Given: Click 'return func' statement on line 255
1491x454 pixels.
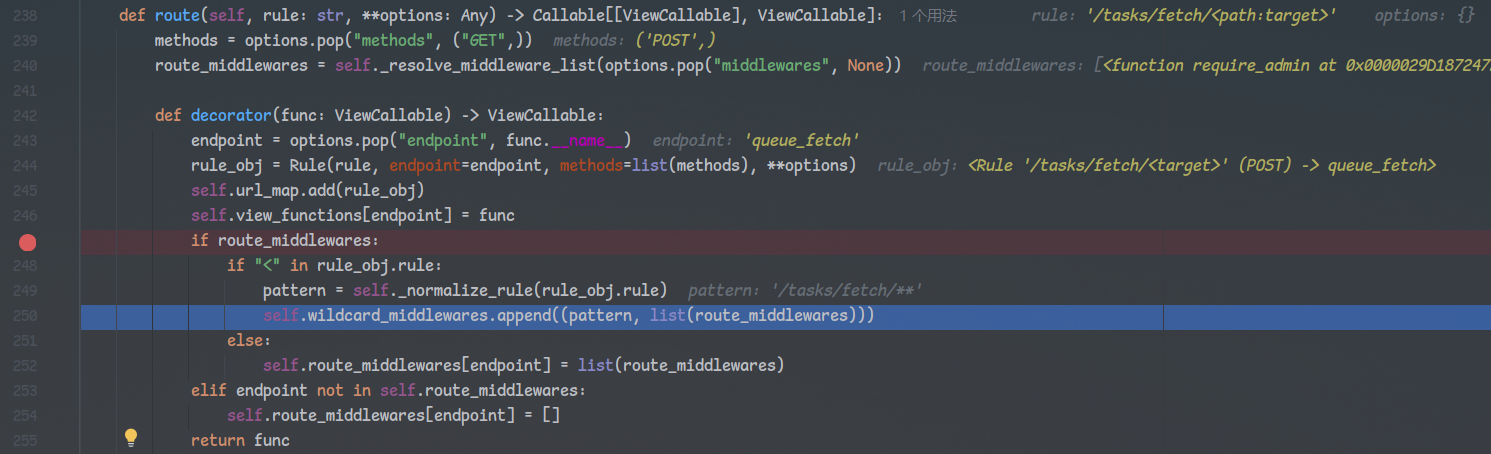Looking at the screenshot, I should click(x=239, y=441).
